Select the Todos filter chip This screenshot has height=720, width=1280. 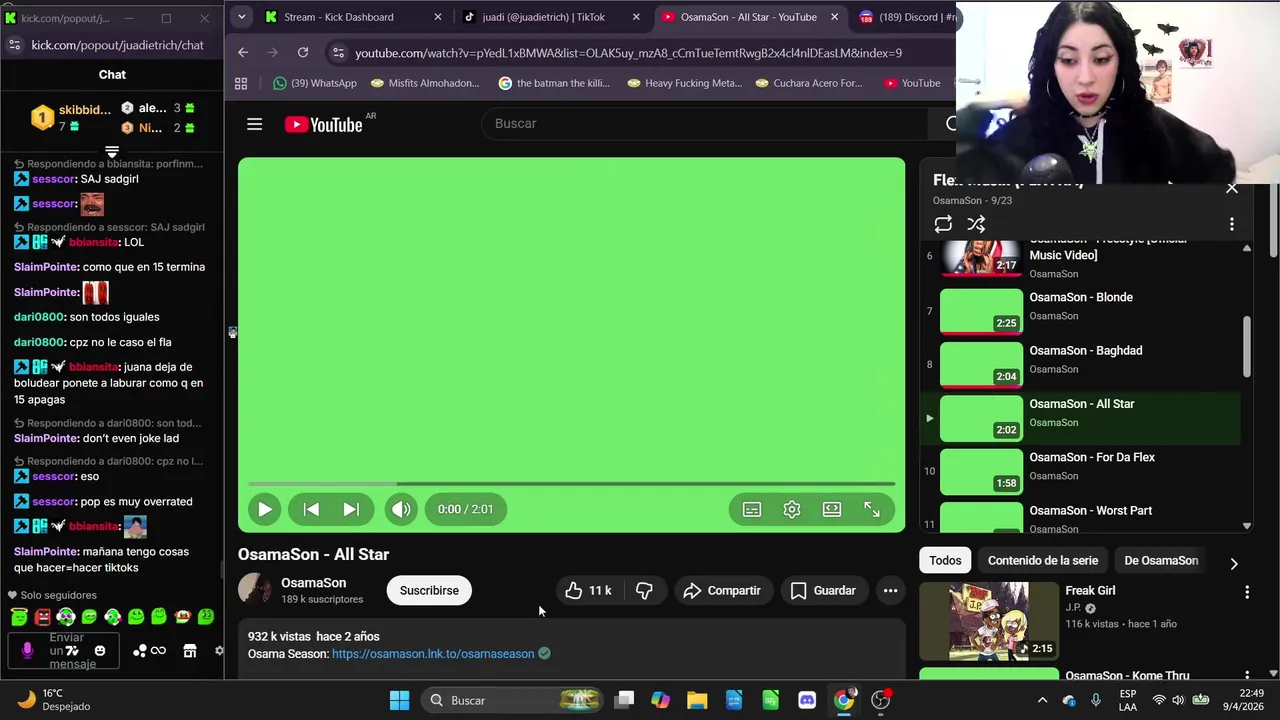(x=945, y=561)
